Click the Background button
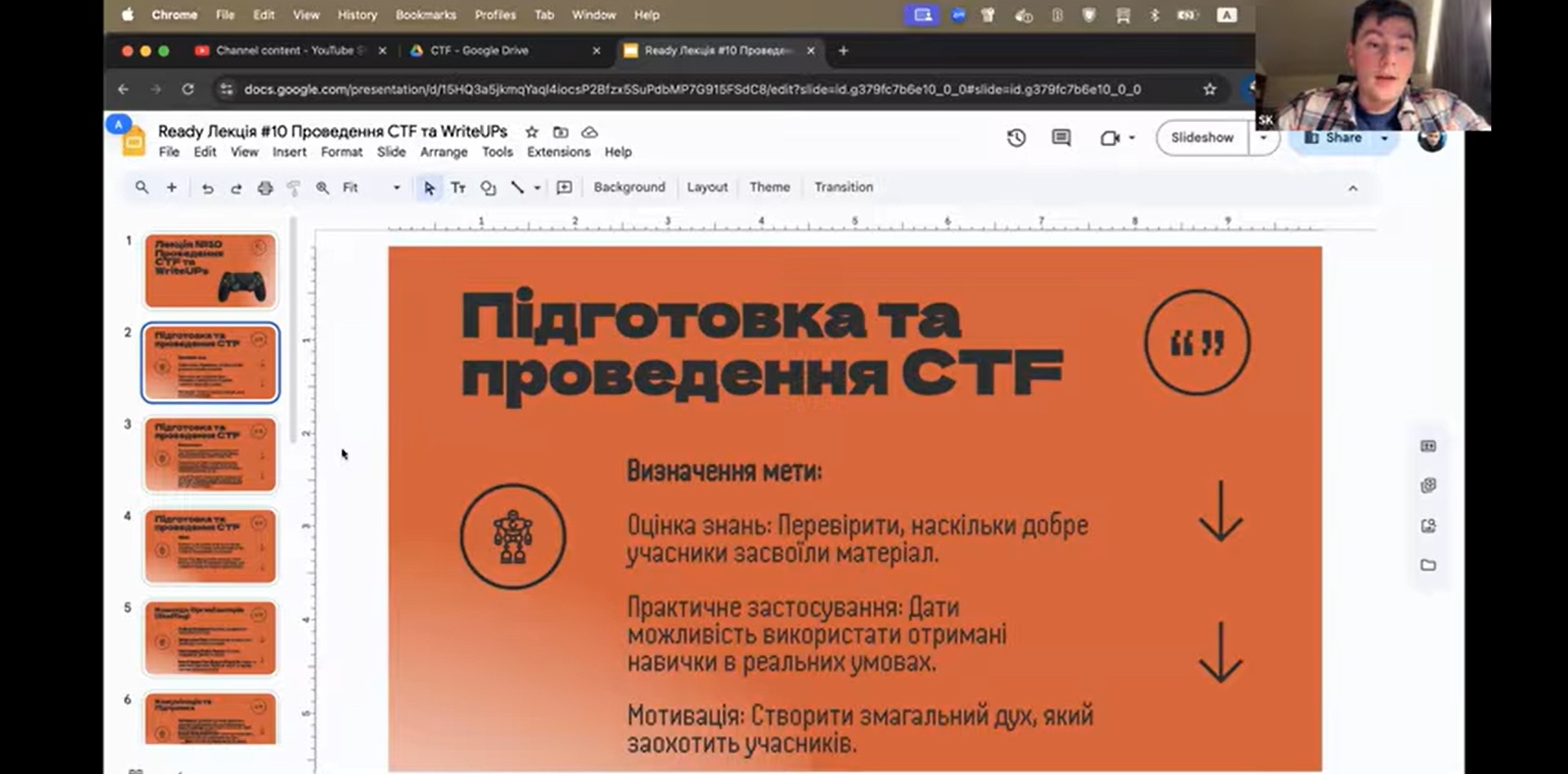 (629, 187)
